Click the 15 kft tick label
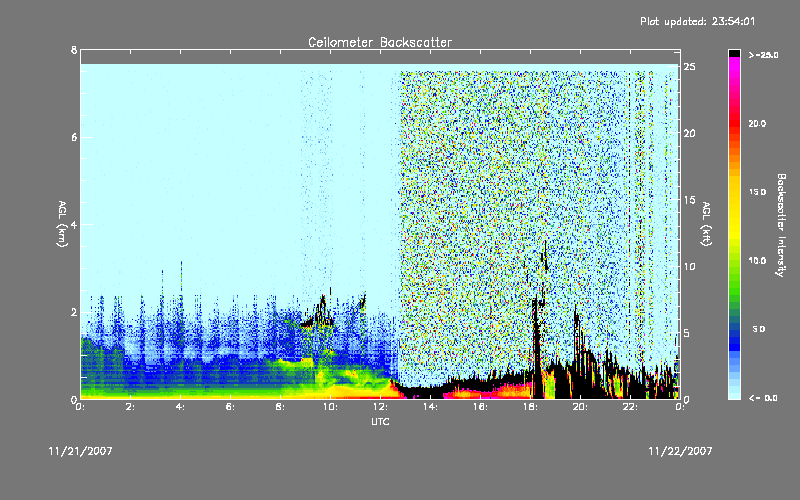The height and width of the screenshot is (500, 800). coord(689,200)
